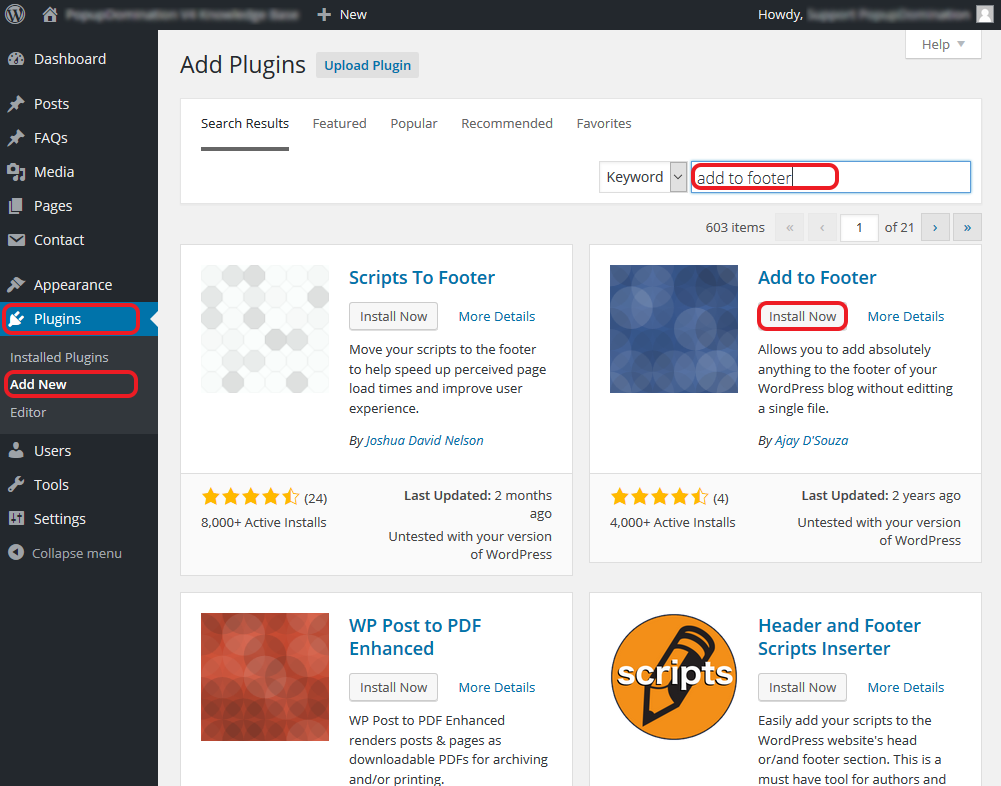The image size is (1001, 786).
Task: Switch to the Recommended tab
Action: click(x=507, y=123)
